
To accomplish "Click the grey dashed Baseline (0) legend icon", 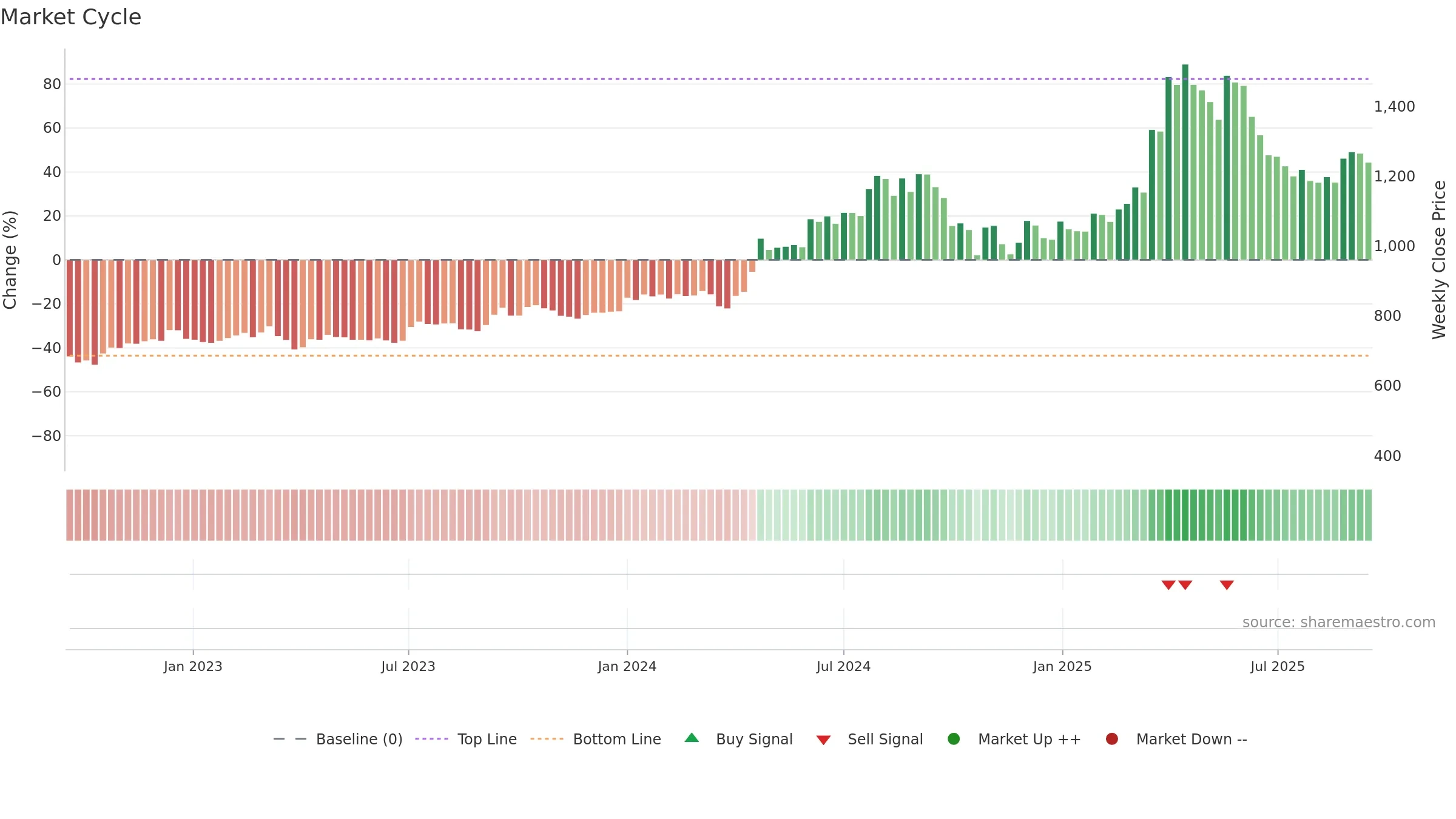I will pyautogui.click(x=290, y=739).
